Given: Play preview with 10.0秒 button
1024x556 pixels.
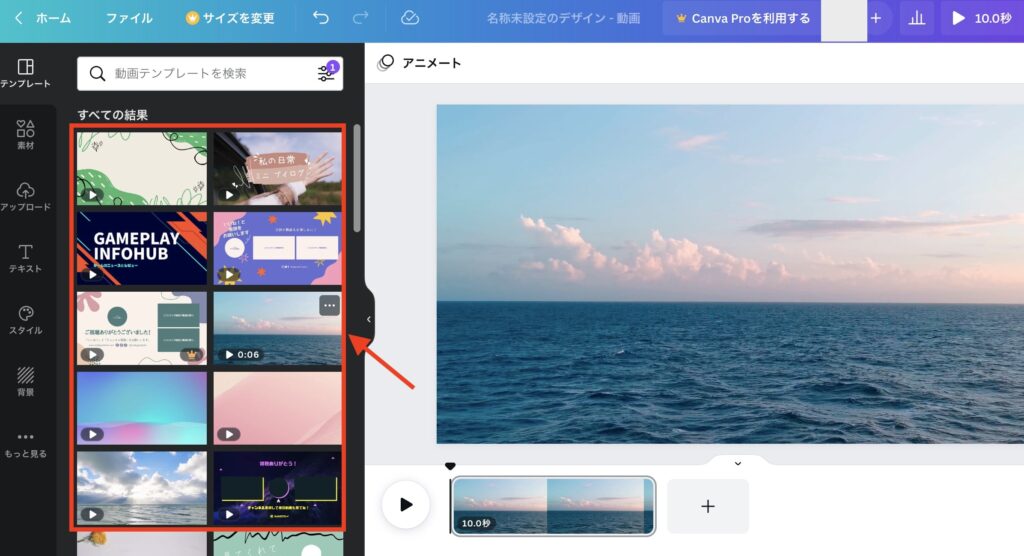Looking at the screenshot, I should pyautogui.click(x=982, y=18).
